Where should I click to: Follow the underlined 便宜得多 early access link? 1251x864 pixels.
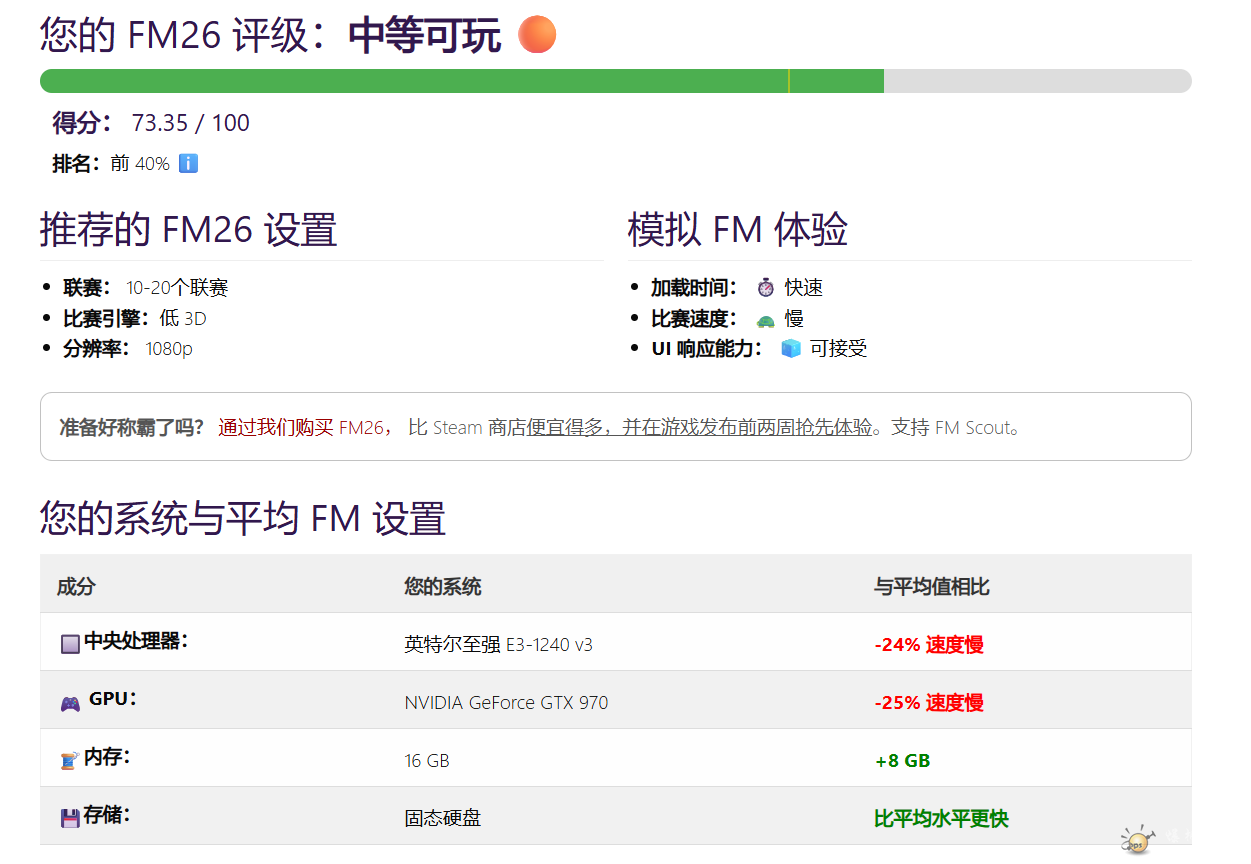coord(699,428)
